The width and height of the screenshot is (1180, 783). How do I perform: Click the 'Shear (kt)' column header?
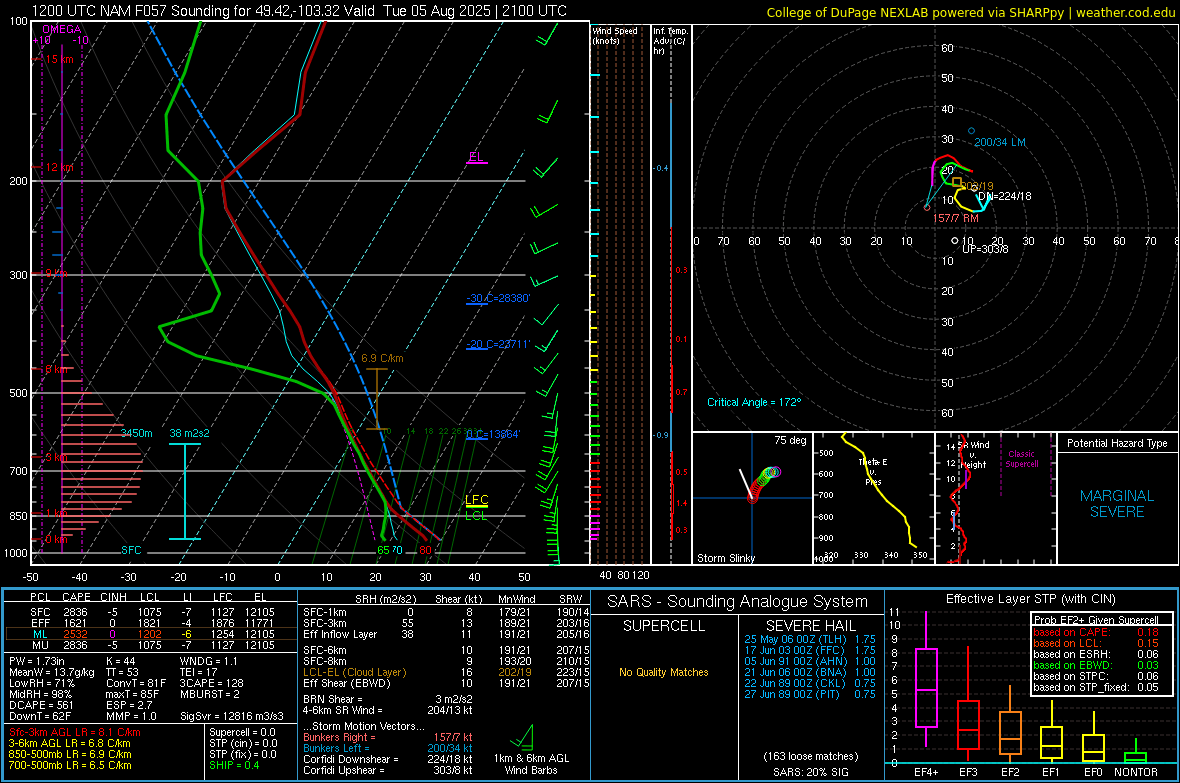tap(458, 599)
